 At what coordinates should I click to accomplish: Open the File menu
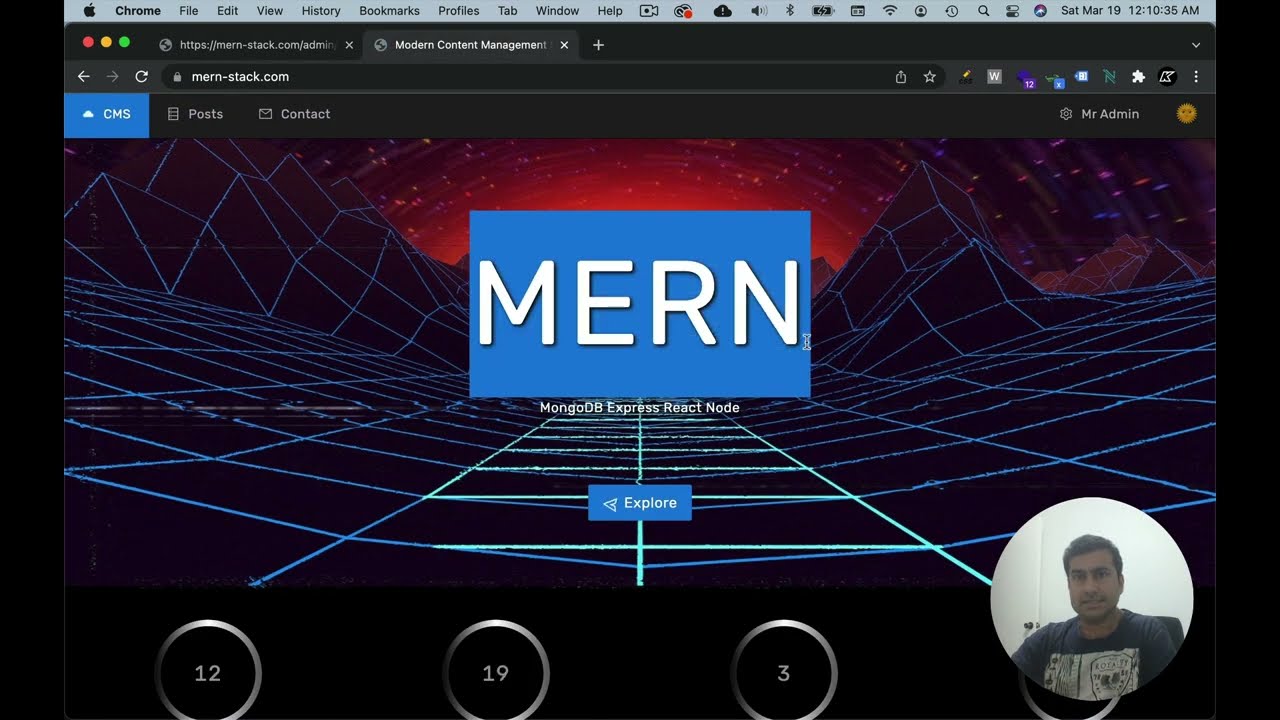[188, 11]
